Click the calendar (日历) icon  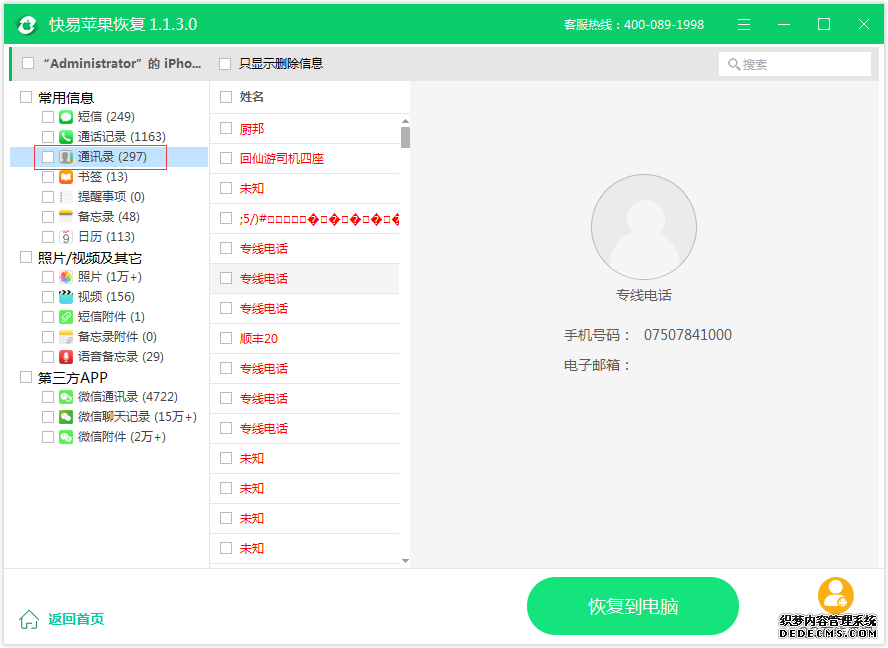pyautogui.click(x=66, y=237)
